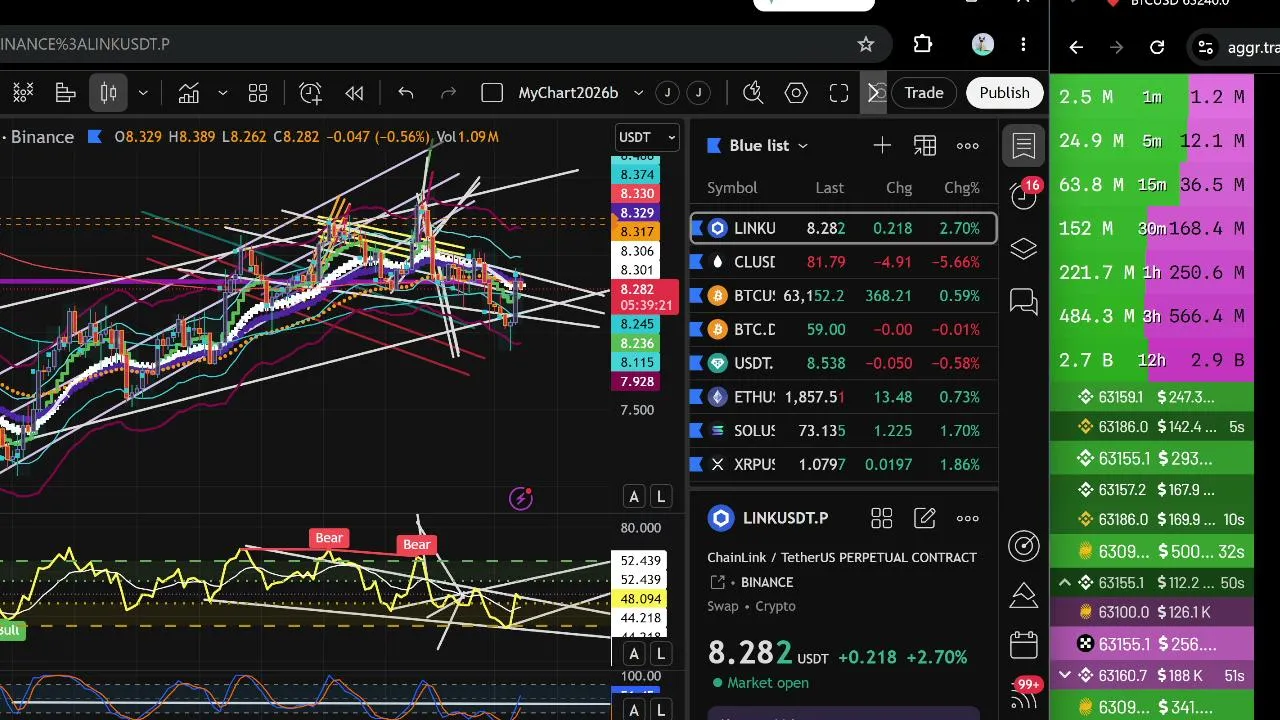Toggle blue flag on the ETHUS row

coord(696,397)
